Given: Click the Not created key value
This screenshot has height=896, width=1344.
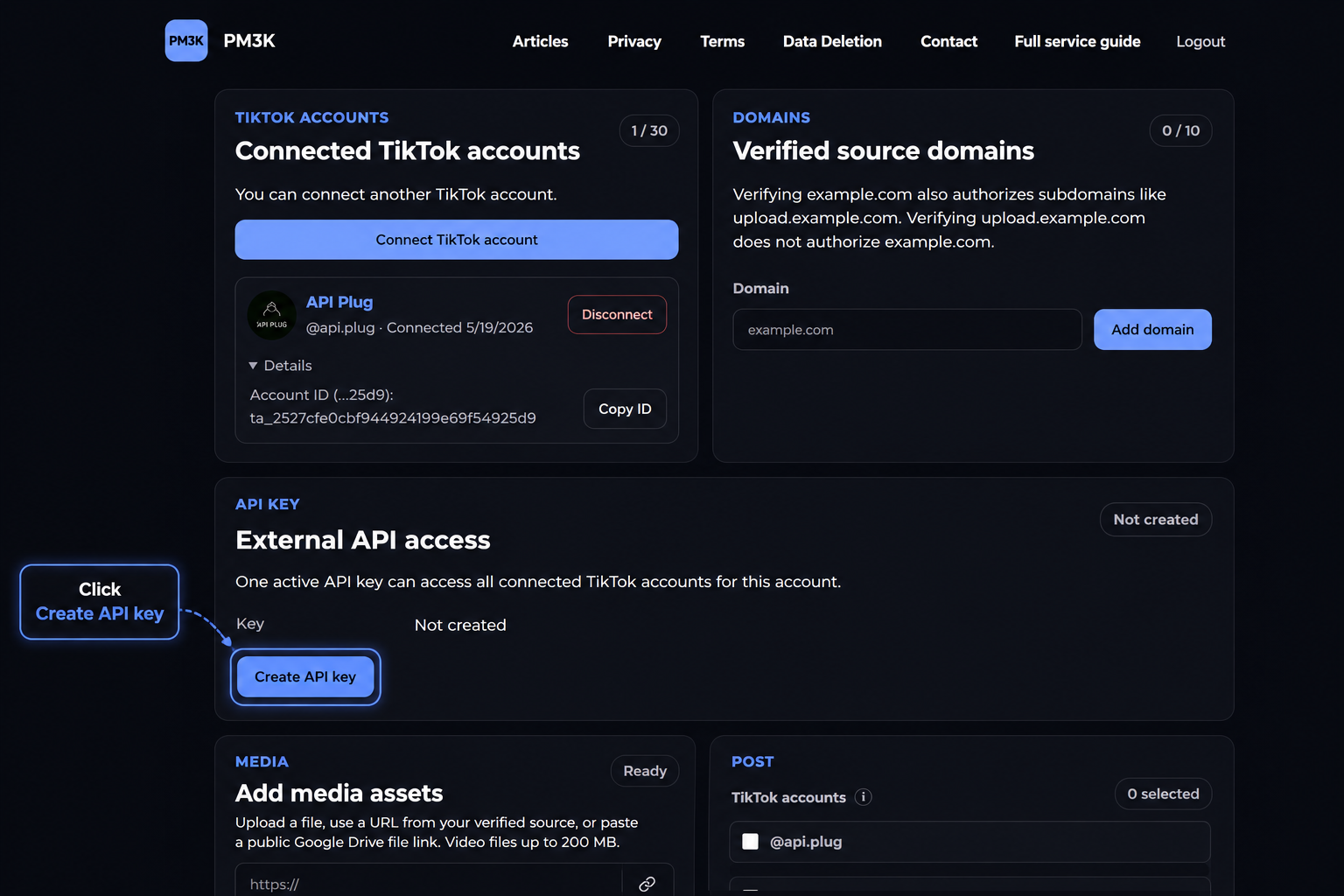Looking at the screenshot, I should point(460,625).
